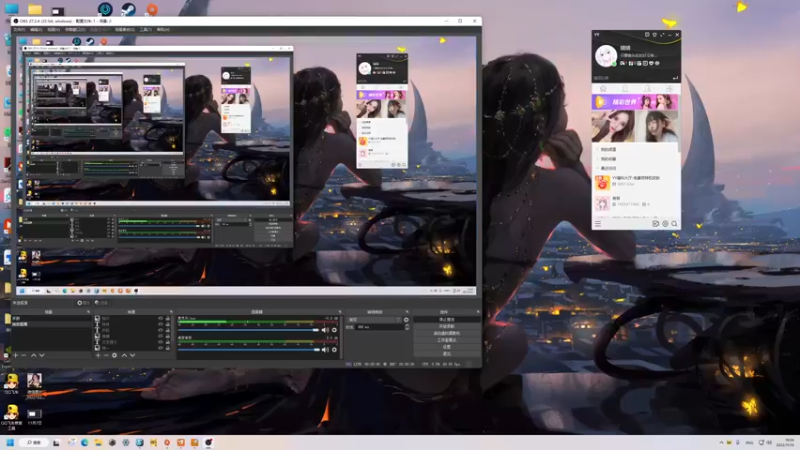Open Steam desktop shortcut icon
Viewport: 800px width, 450px height.
pyautogui.click(x=128, y=9)
